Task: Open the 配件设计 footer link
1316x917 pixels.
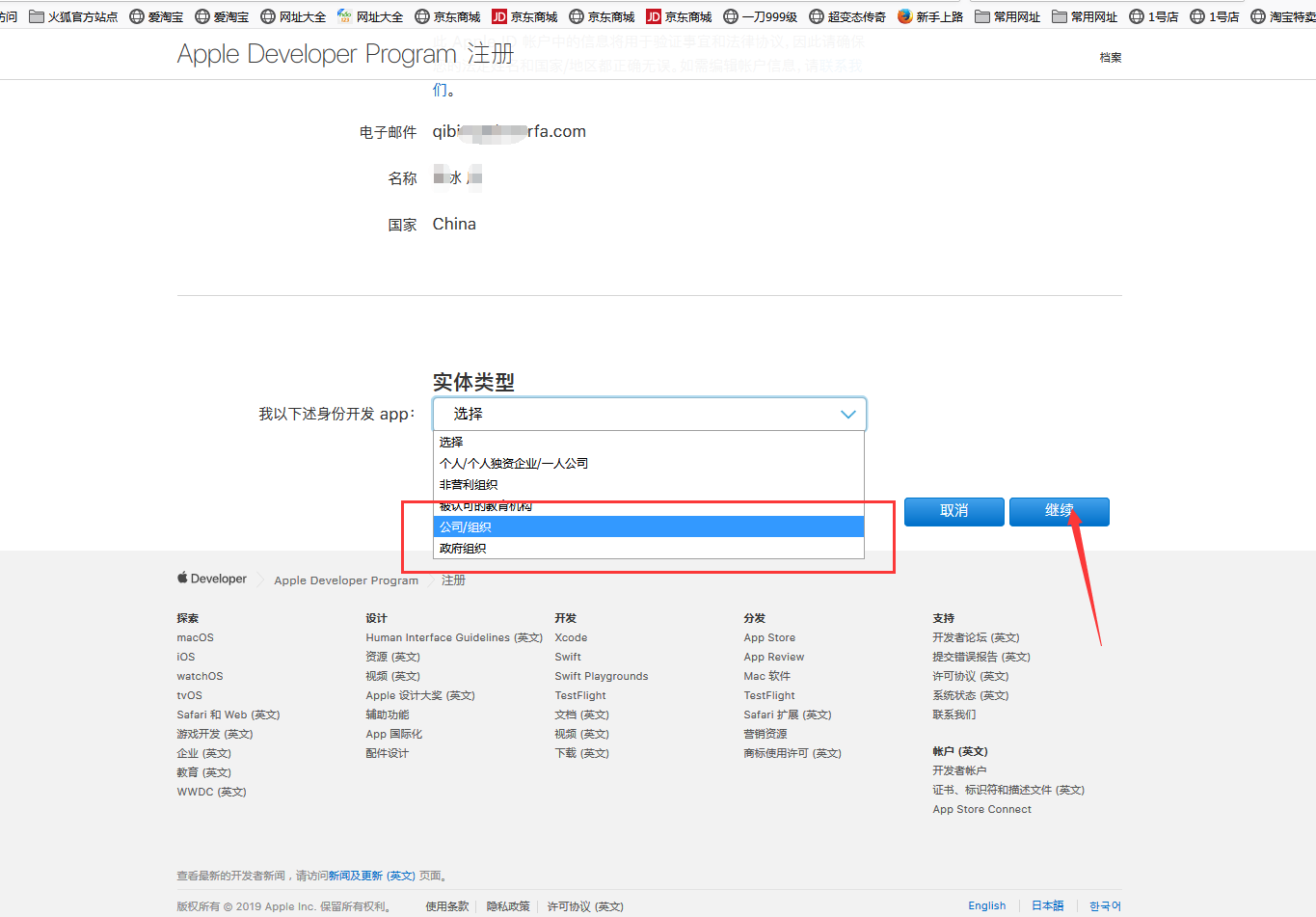Action: pos(387,753)
